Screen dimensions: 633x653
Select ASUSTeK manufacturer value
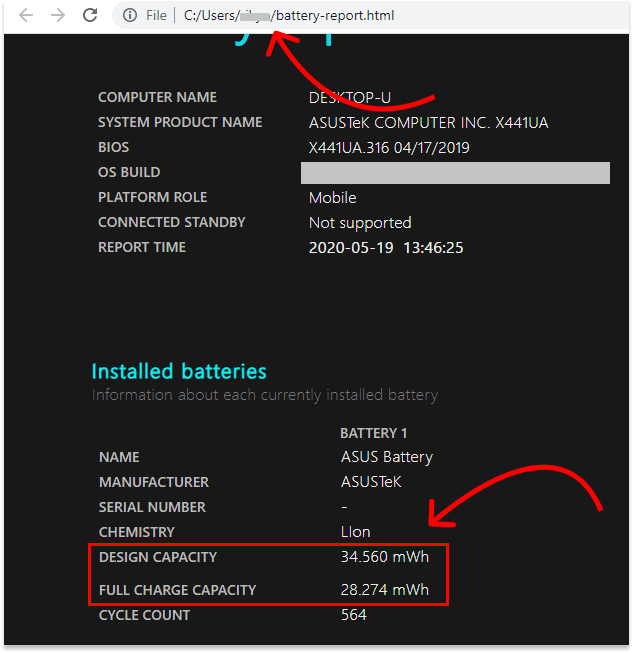tap(371, 482)
